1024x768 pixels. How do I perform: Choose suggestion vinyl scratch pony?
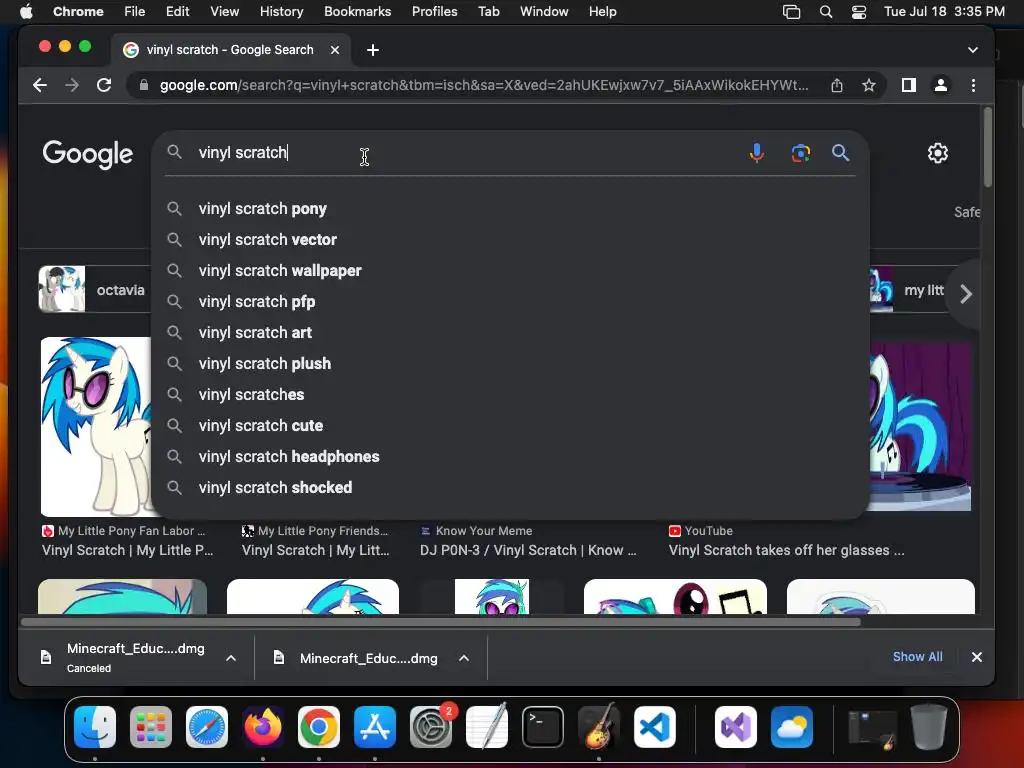point(509,209)
